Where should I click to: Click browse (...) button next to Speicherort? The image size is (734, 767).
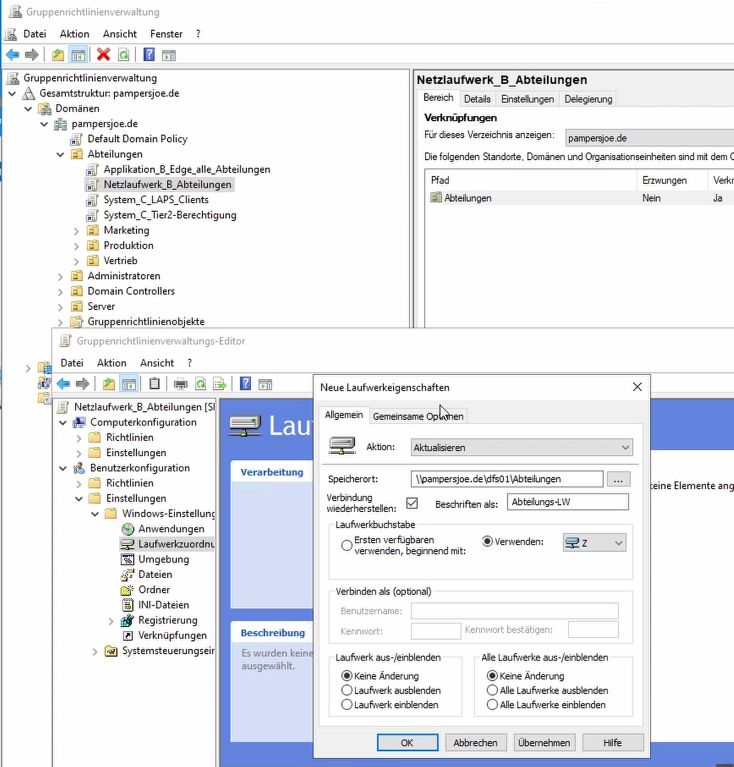619,479
